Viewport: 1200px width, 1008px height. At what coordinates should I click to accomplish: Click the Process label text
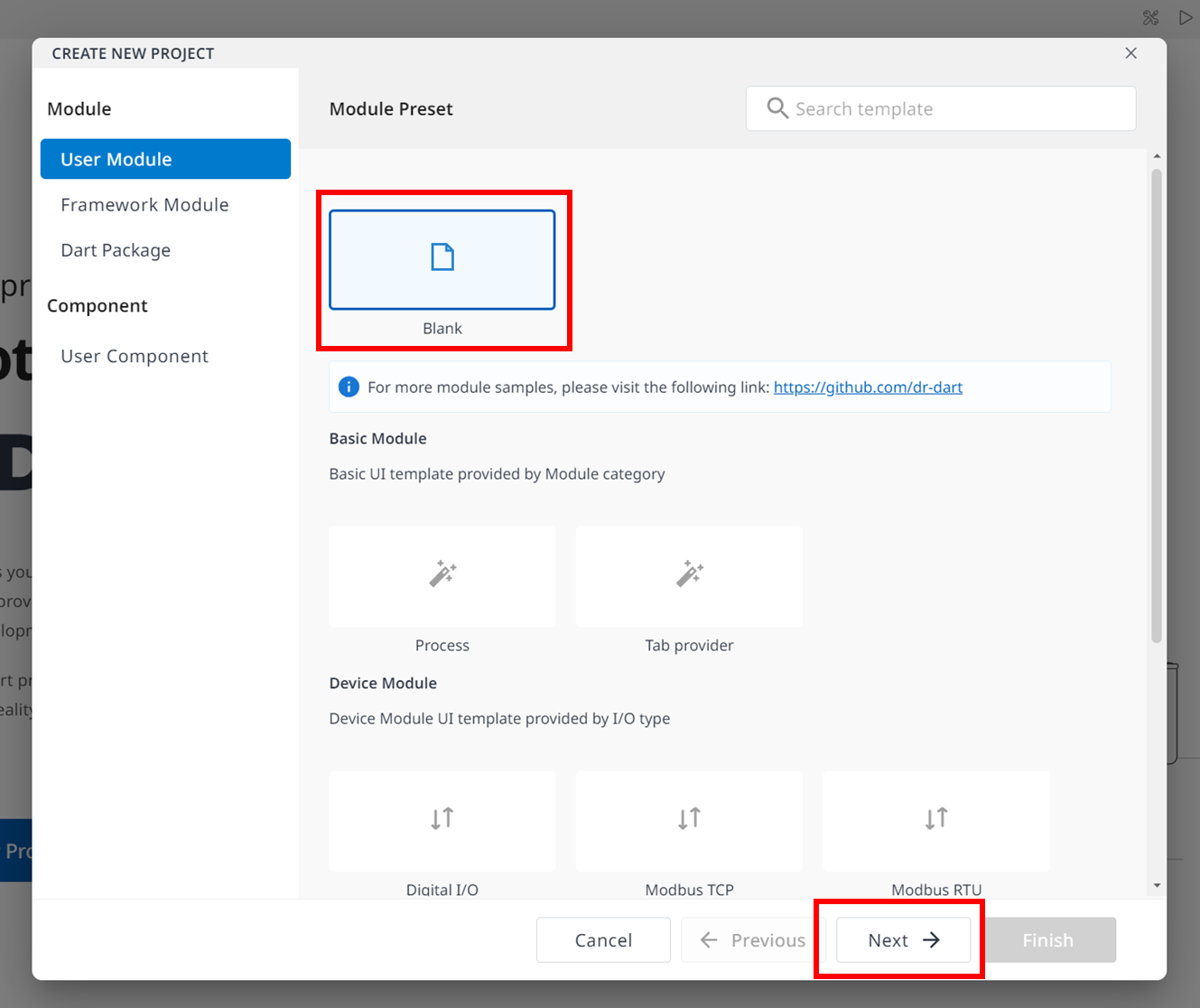coord(442,646)
